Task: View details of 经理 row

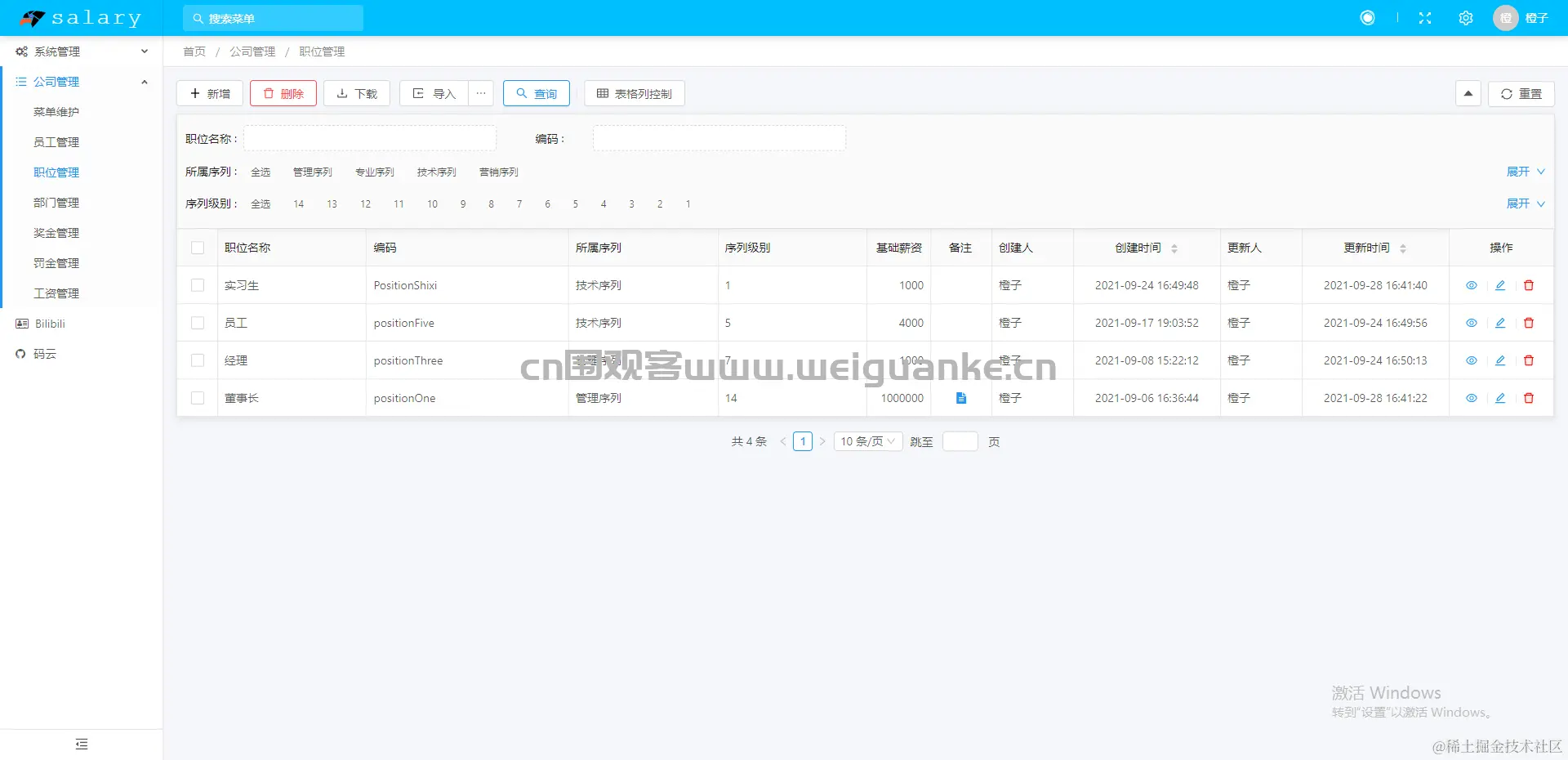Action: tap(1472, 360)
